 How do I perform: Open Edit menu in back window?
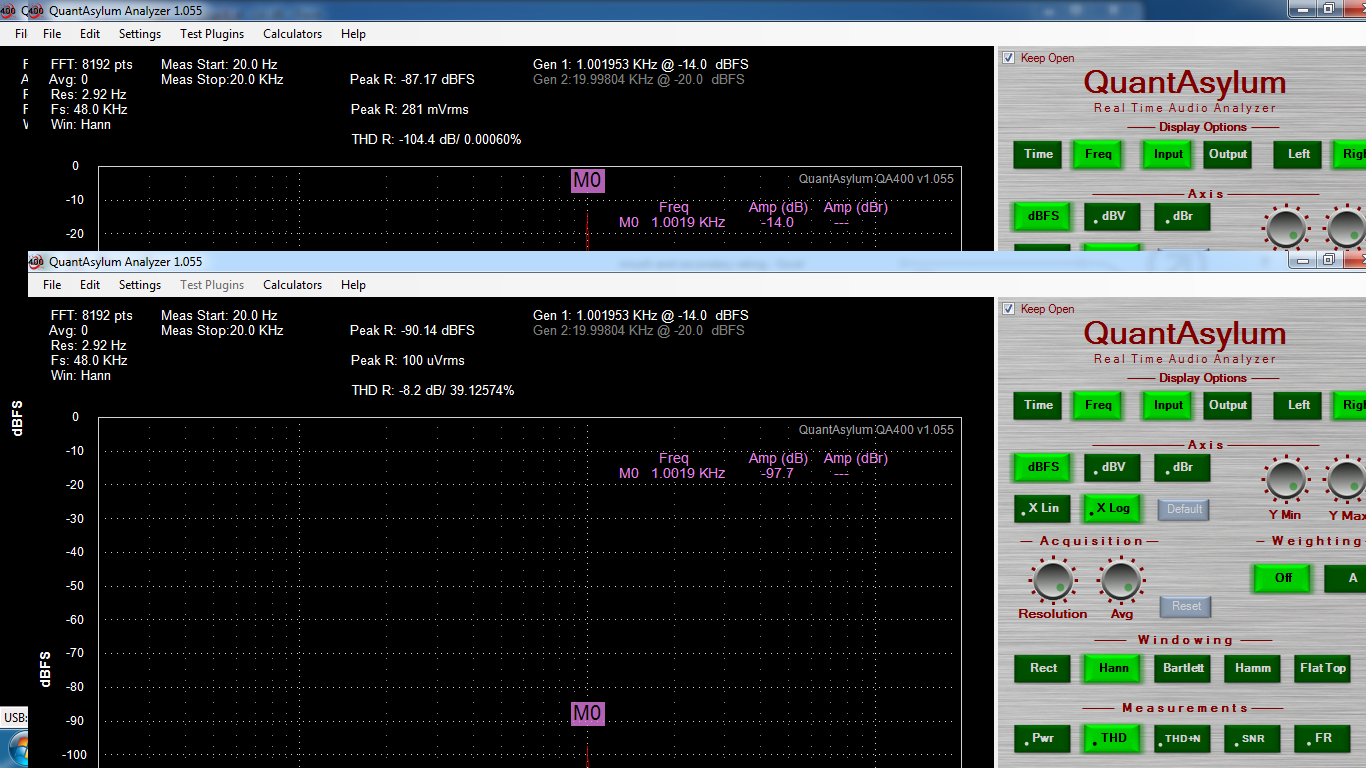(90, 34)
